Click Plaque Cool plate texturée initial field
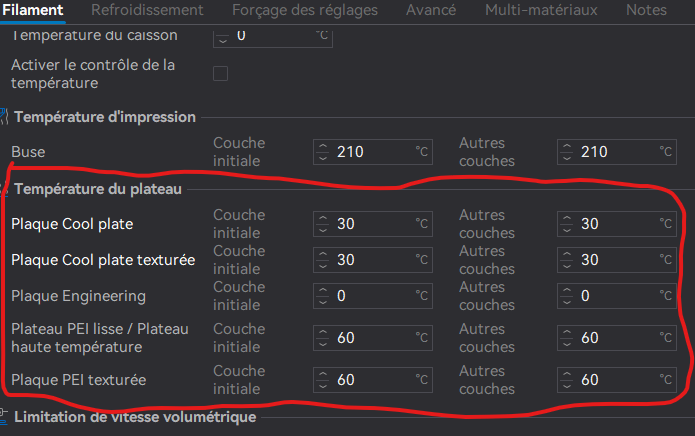695x436 pixels. [373, 260]
